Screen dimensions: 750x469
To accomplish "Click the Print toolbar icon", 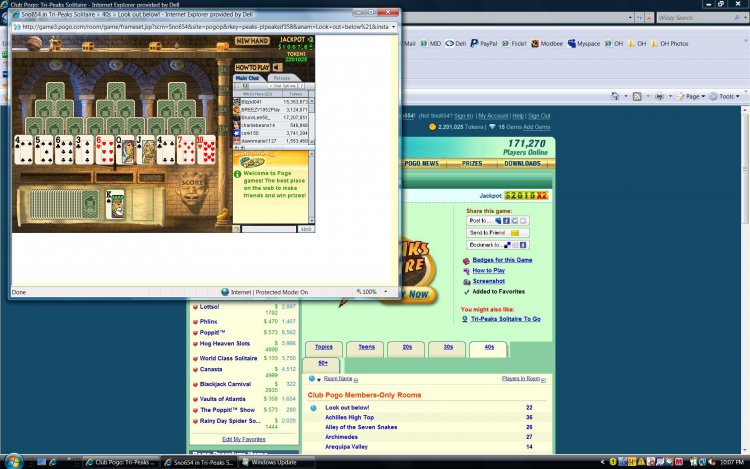I will pyautogui.click(x=659, y=96).
